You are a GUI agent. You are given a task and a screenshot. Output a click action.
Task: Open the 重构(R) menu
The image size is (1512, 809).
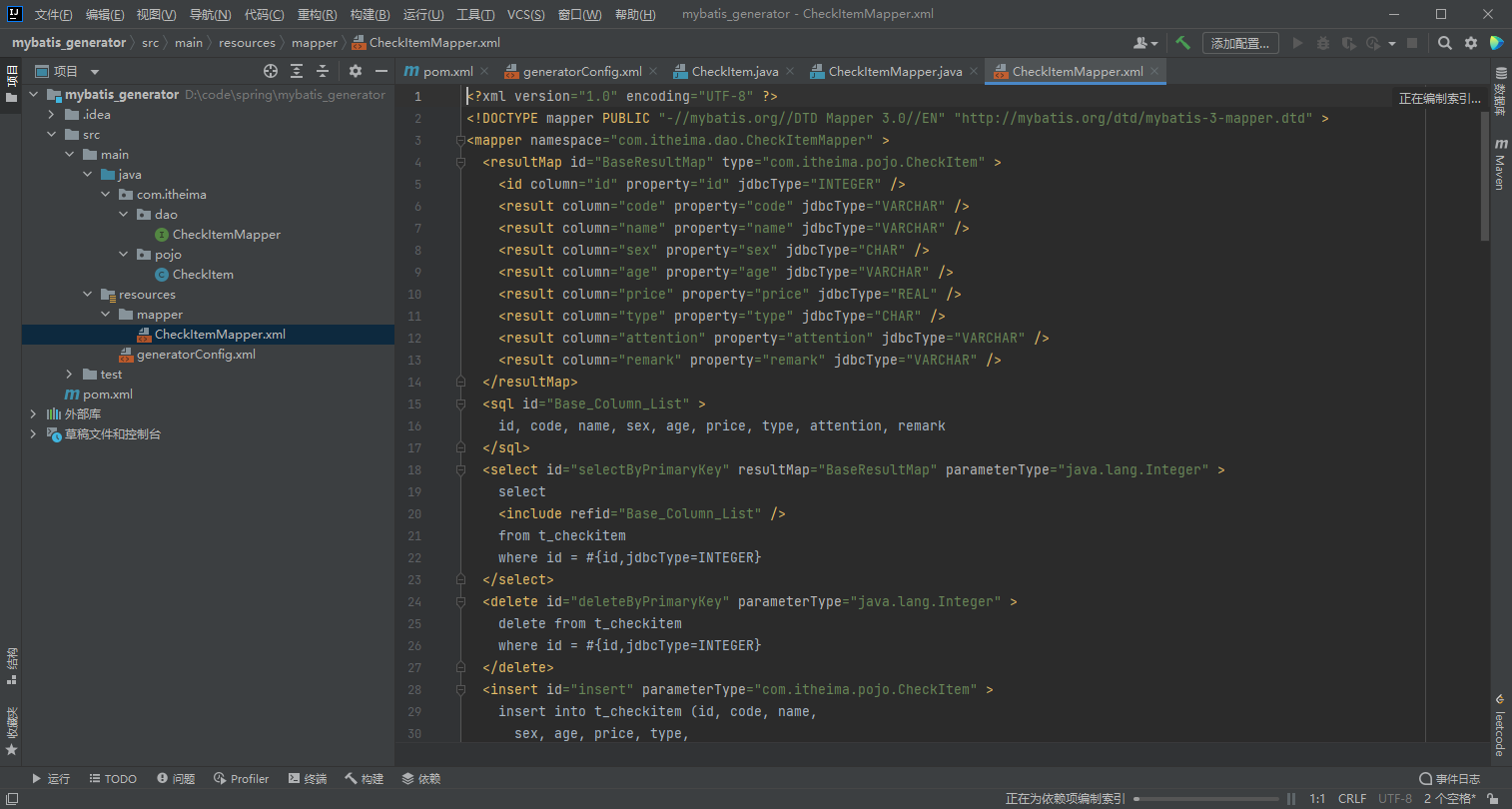(317, 14)
